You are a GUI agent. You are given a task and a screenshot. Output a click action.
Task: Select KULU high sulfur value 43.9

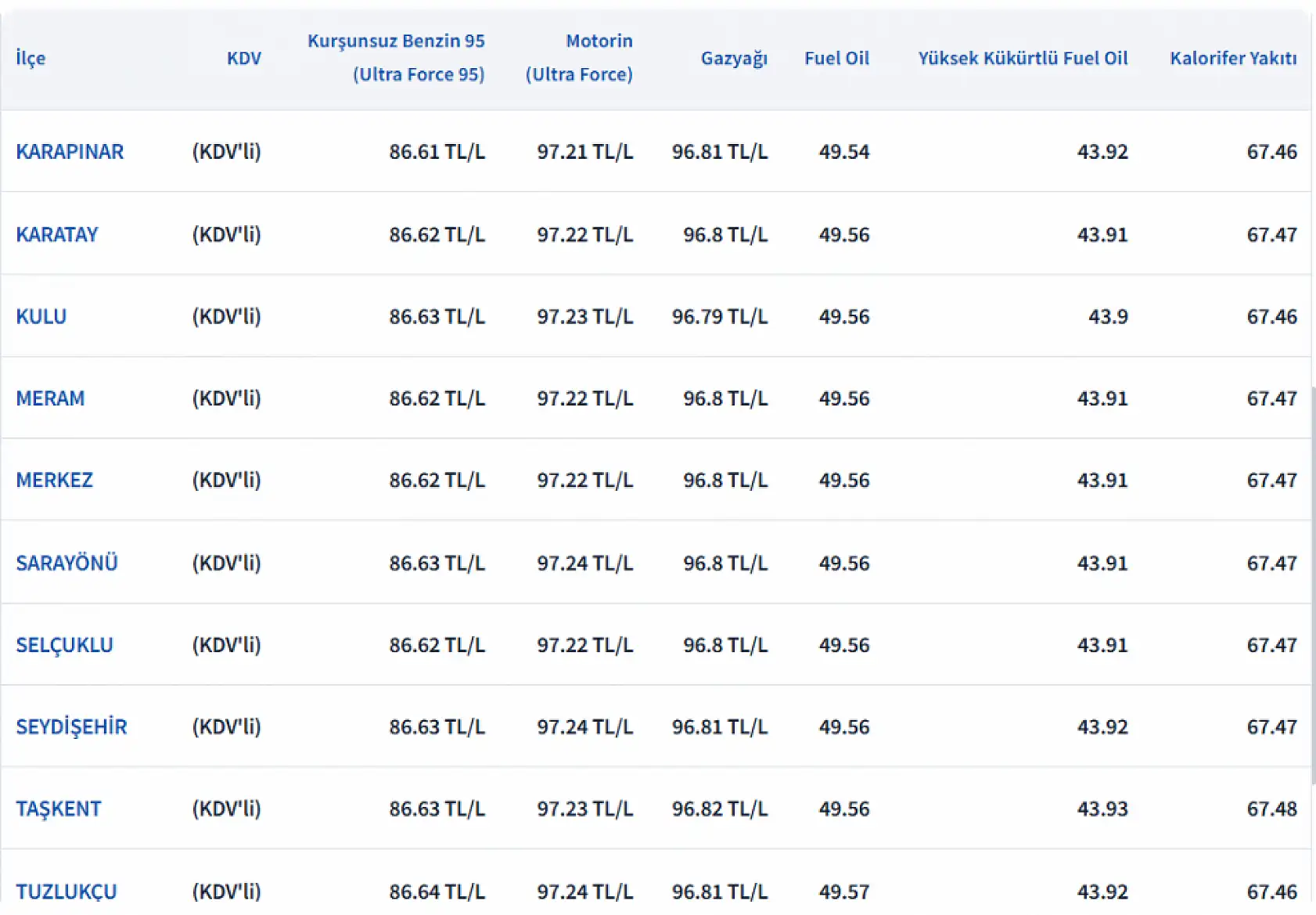click(x=1108, y=317)
